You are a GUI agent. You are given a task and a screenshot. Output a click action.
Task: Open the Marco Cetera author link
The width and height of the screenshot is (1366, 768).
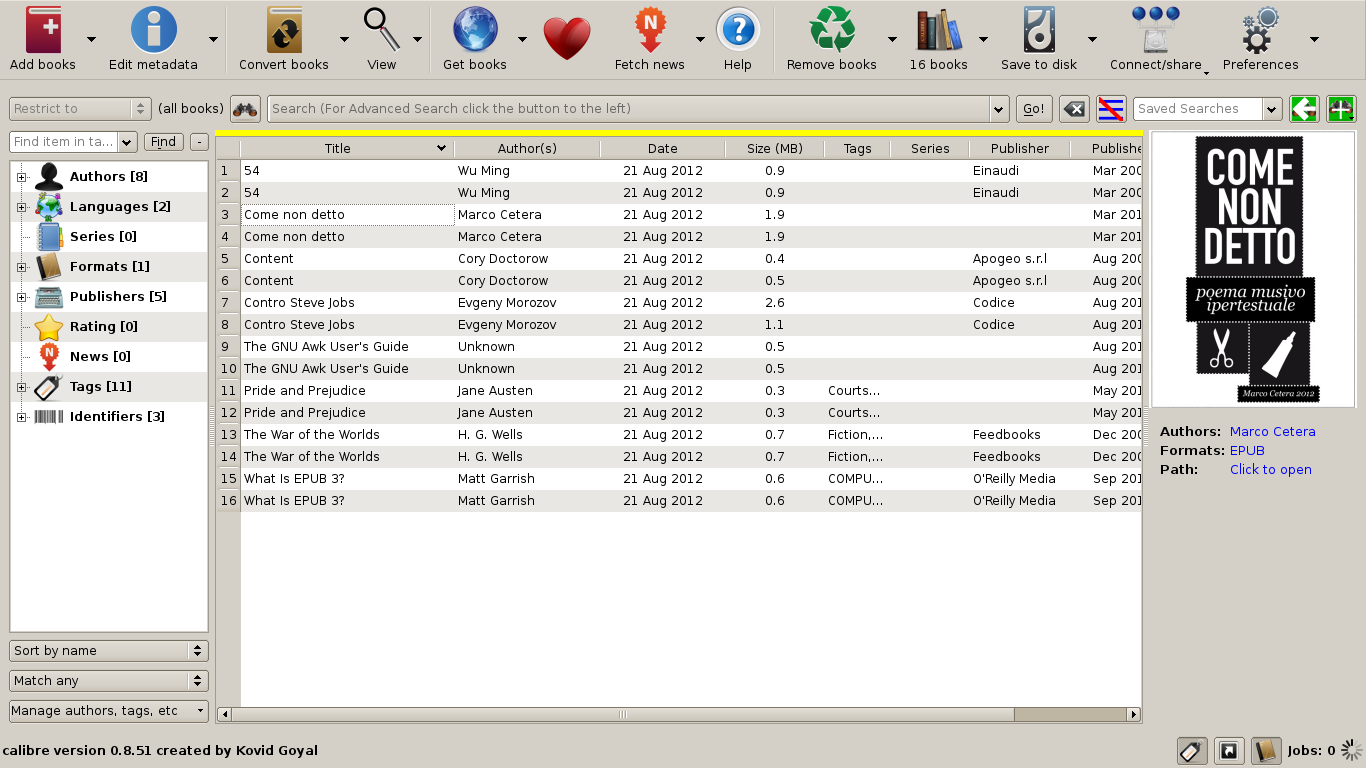coord(1272,432)
